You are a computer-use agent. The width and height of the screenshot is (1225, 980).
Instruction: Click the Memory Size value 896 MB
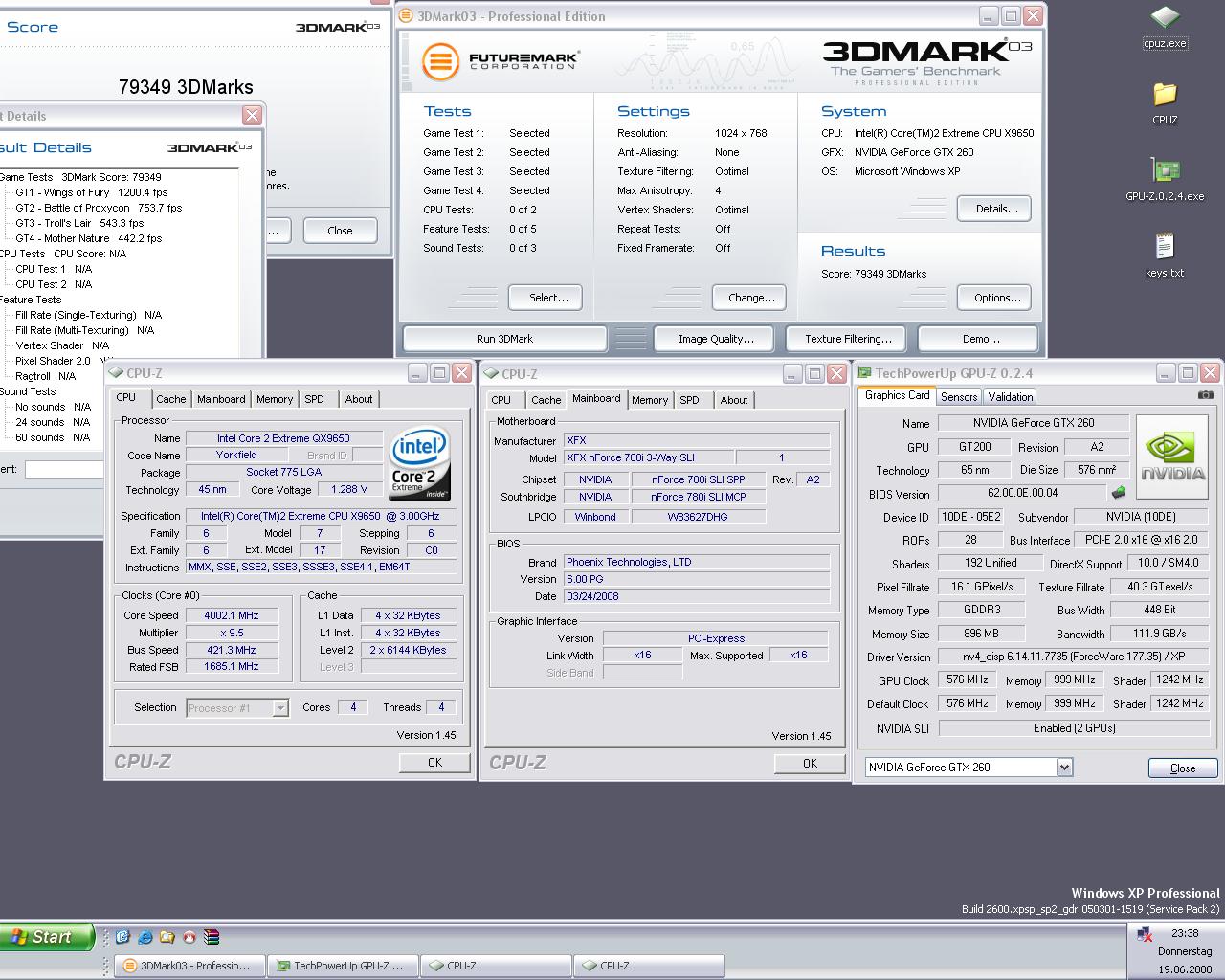click(x=982, y=634)
